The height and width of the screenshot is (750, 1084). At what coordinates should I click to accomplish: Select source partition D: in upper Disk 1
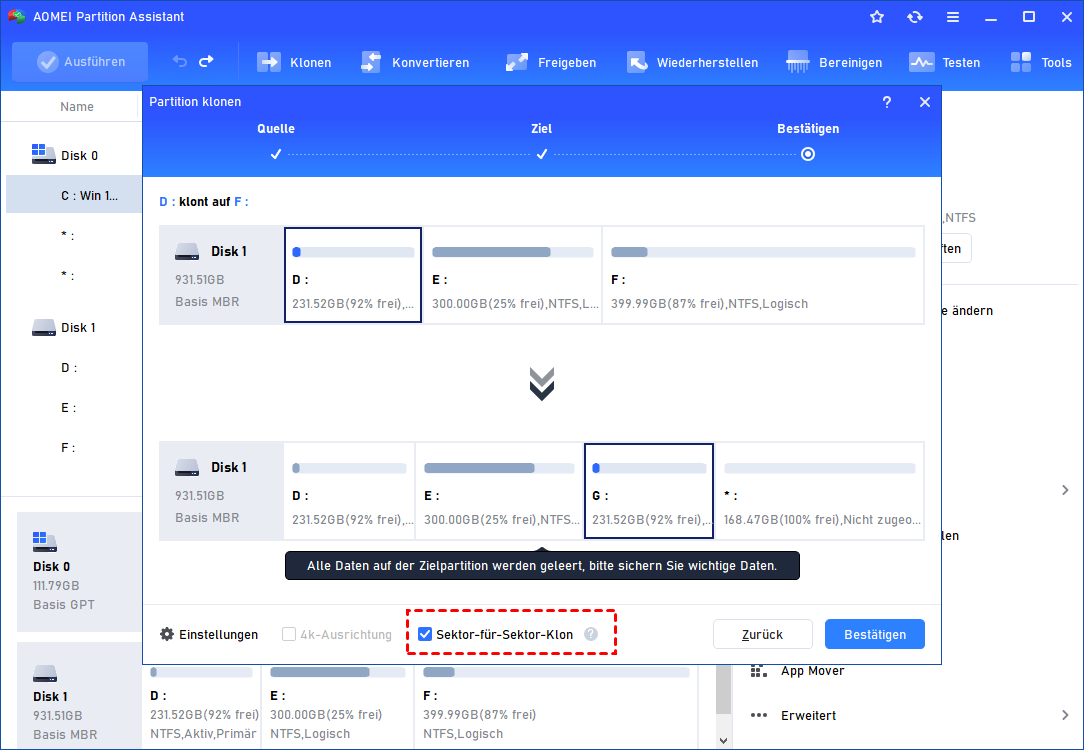click(x=353, y=275)
